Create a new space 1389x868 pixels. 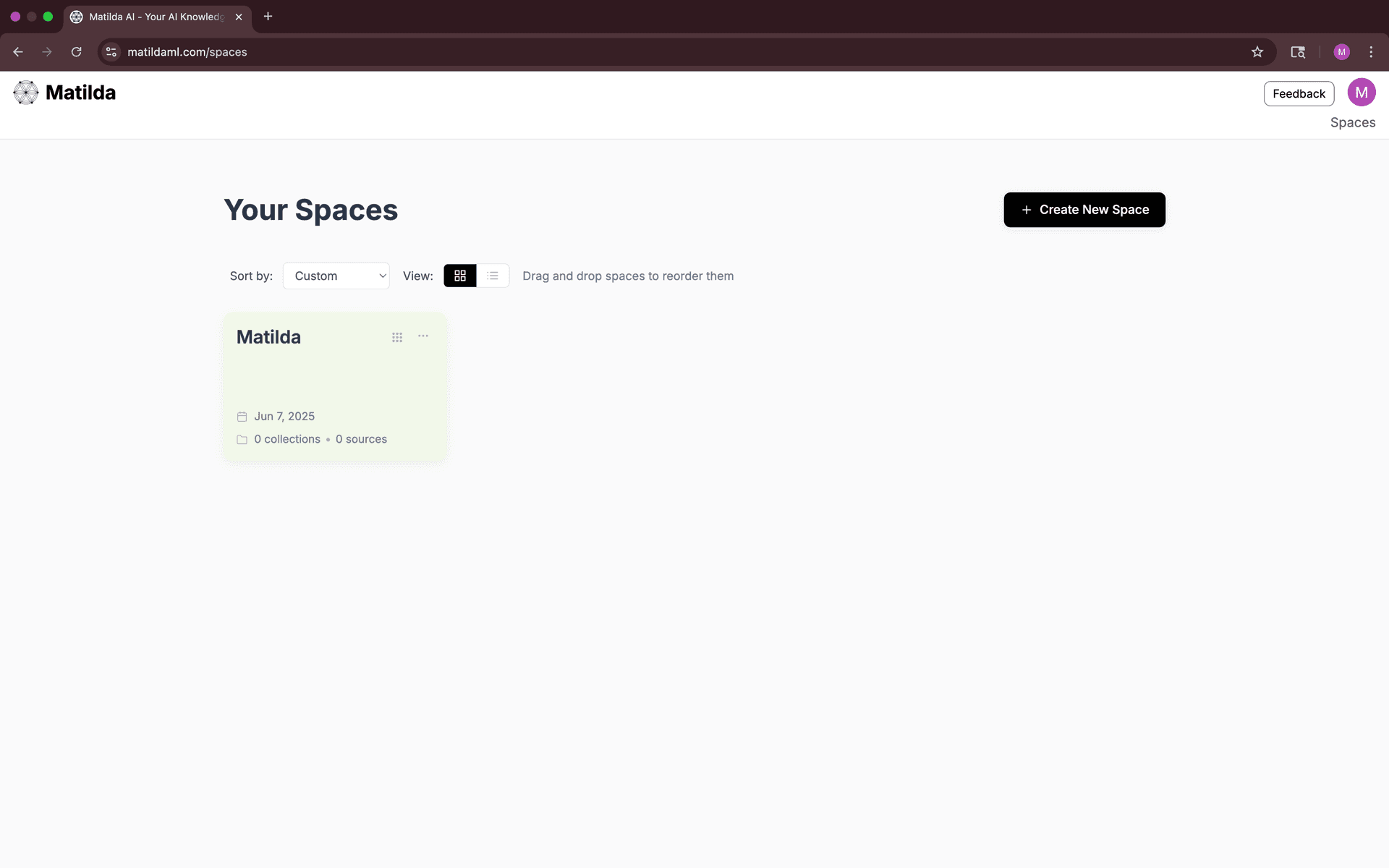coord(1084,210)
